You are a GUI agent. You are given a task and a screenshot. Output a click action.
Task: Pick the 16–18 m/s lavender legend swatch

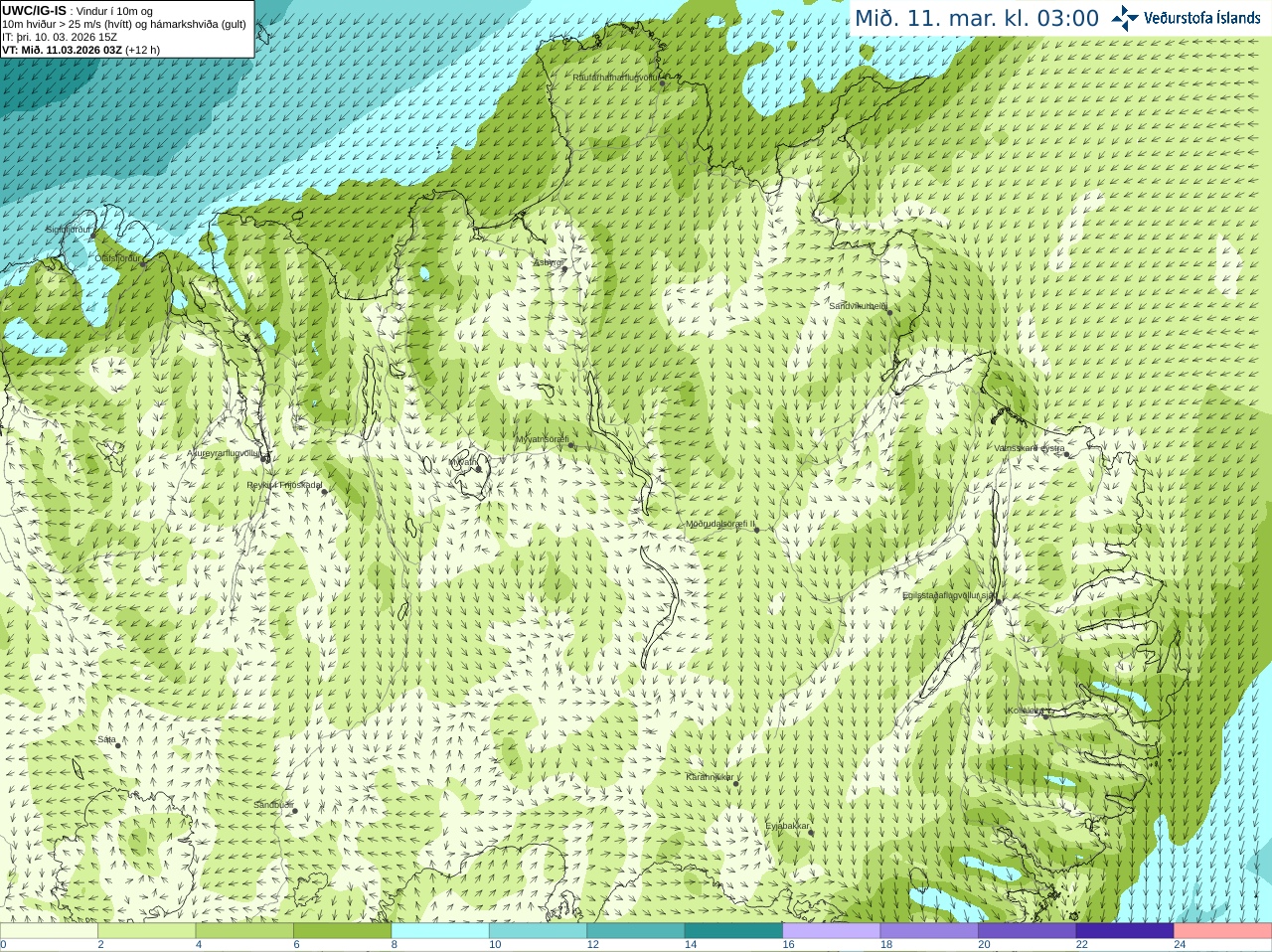click(832, 931)
